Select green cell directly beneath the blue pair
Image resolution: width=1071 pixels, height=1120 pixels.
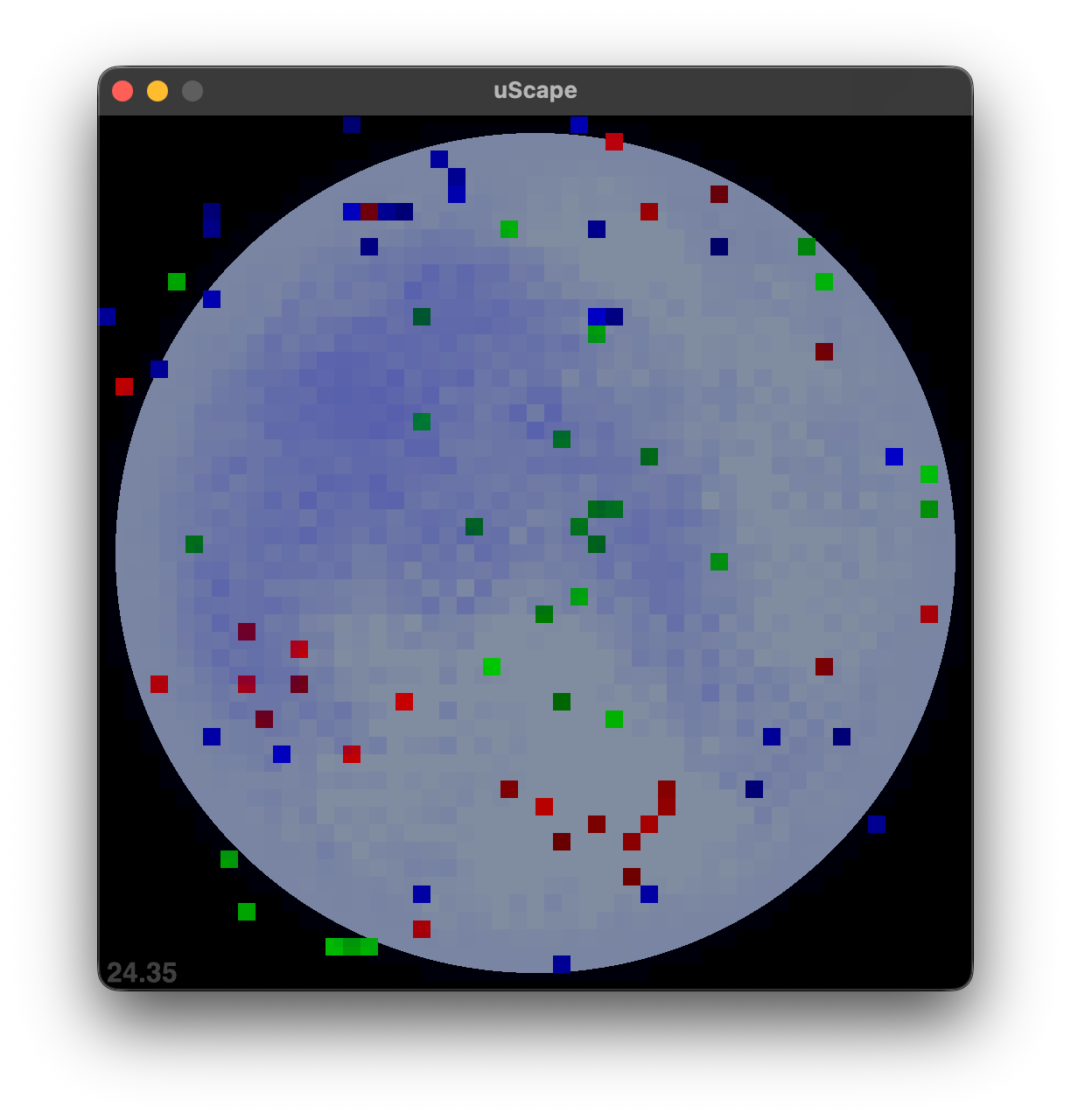click(x=597, y=334)
